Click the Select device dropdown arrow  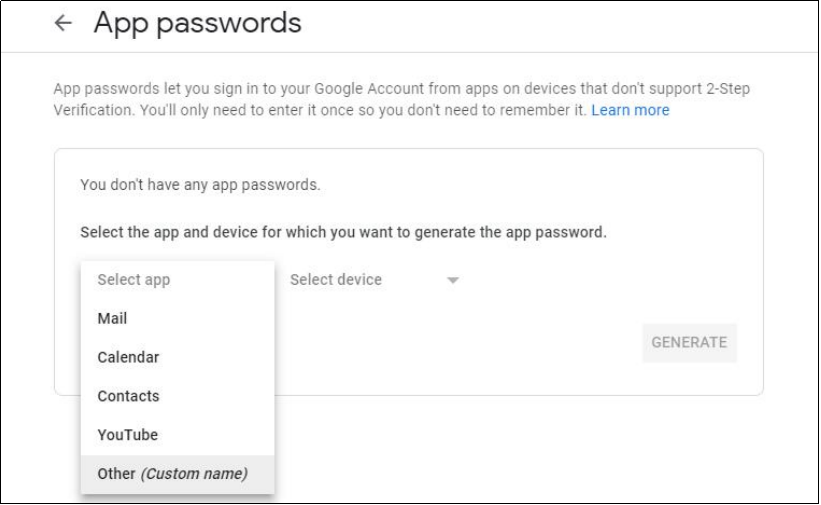(x=452, y=281)
